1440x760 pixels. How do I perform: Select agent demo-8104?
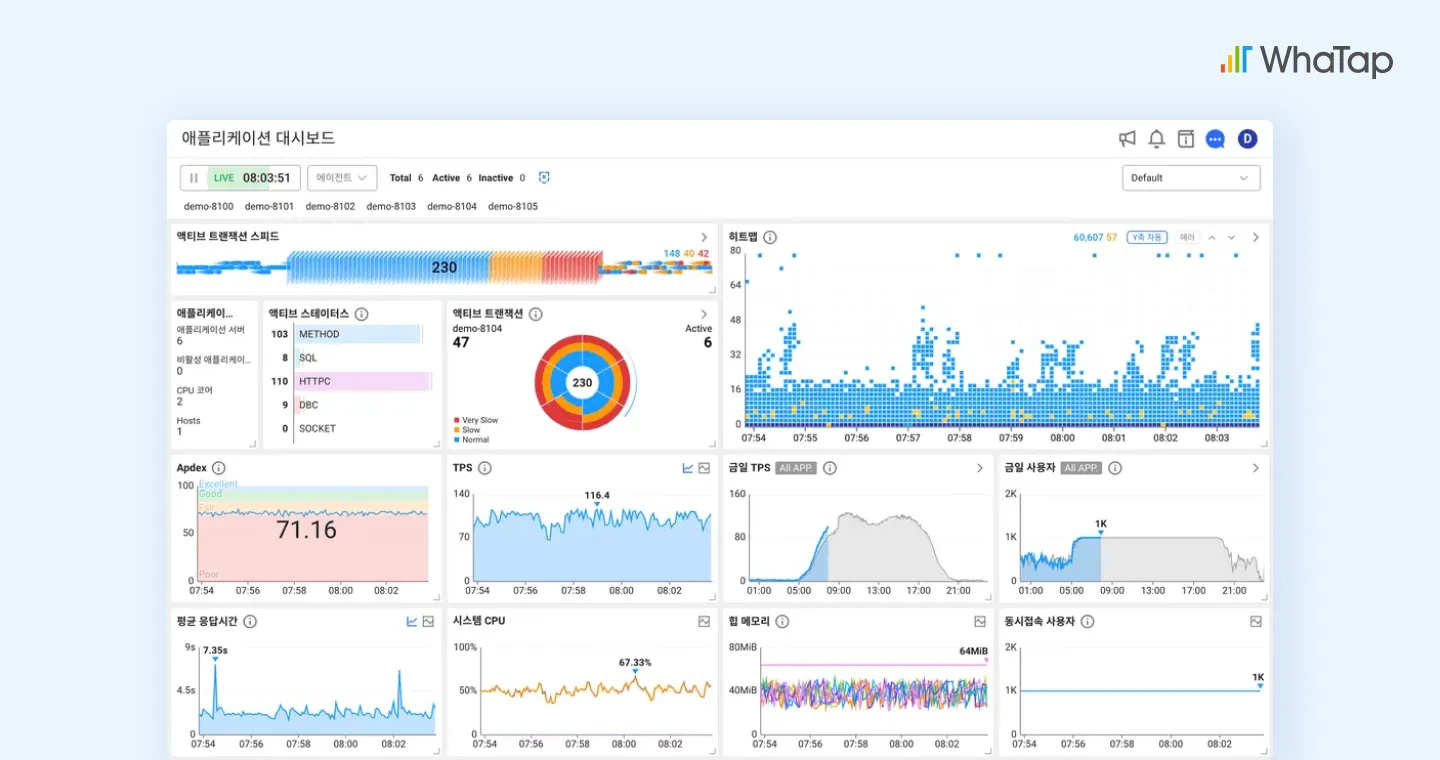pos(452,207)
